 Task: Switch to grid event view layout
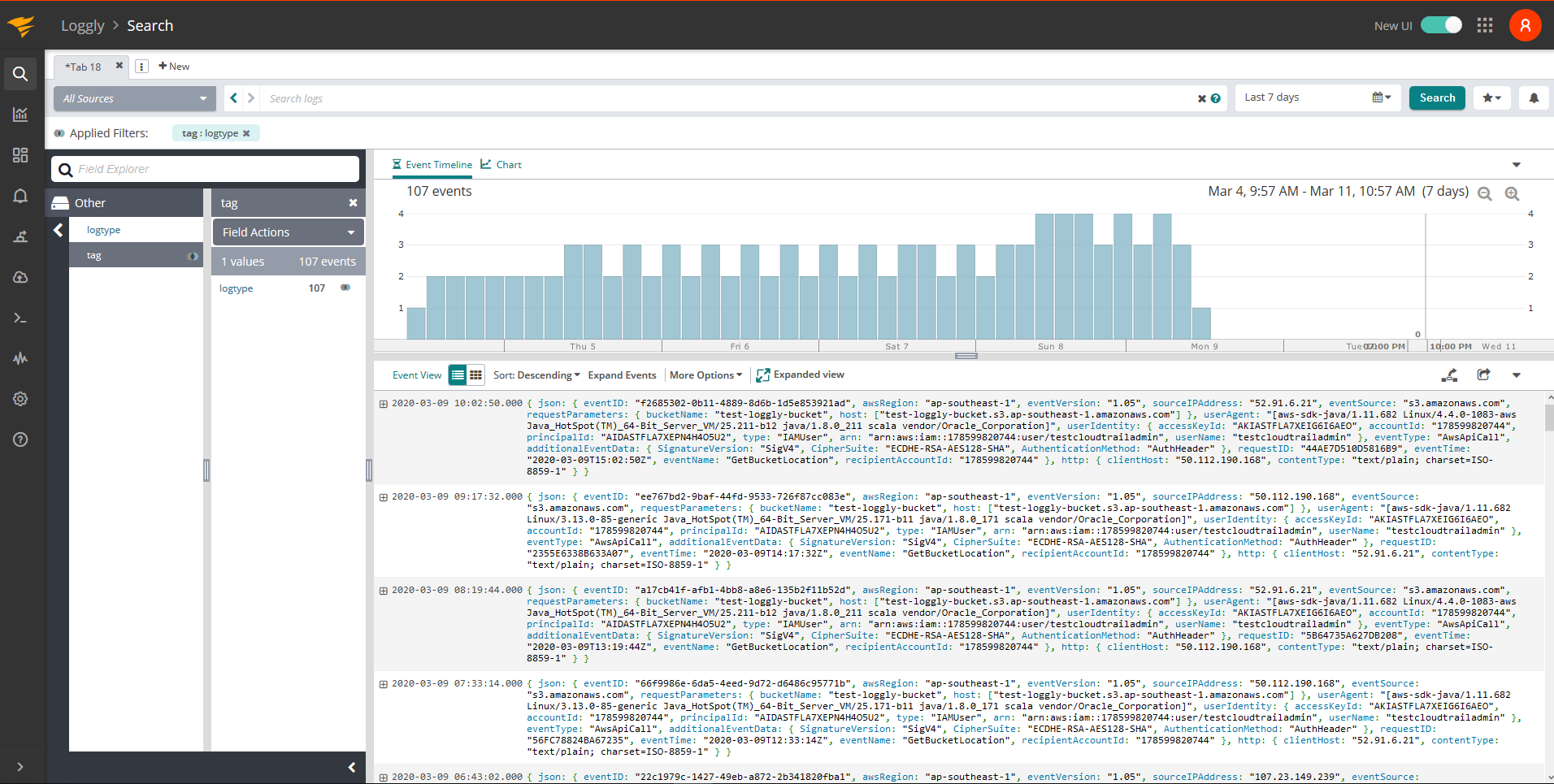pos(475,375)
